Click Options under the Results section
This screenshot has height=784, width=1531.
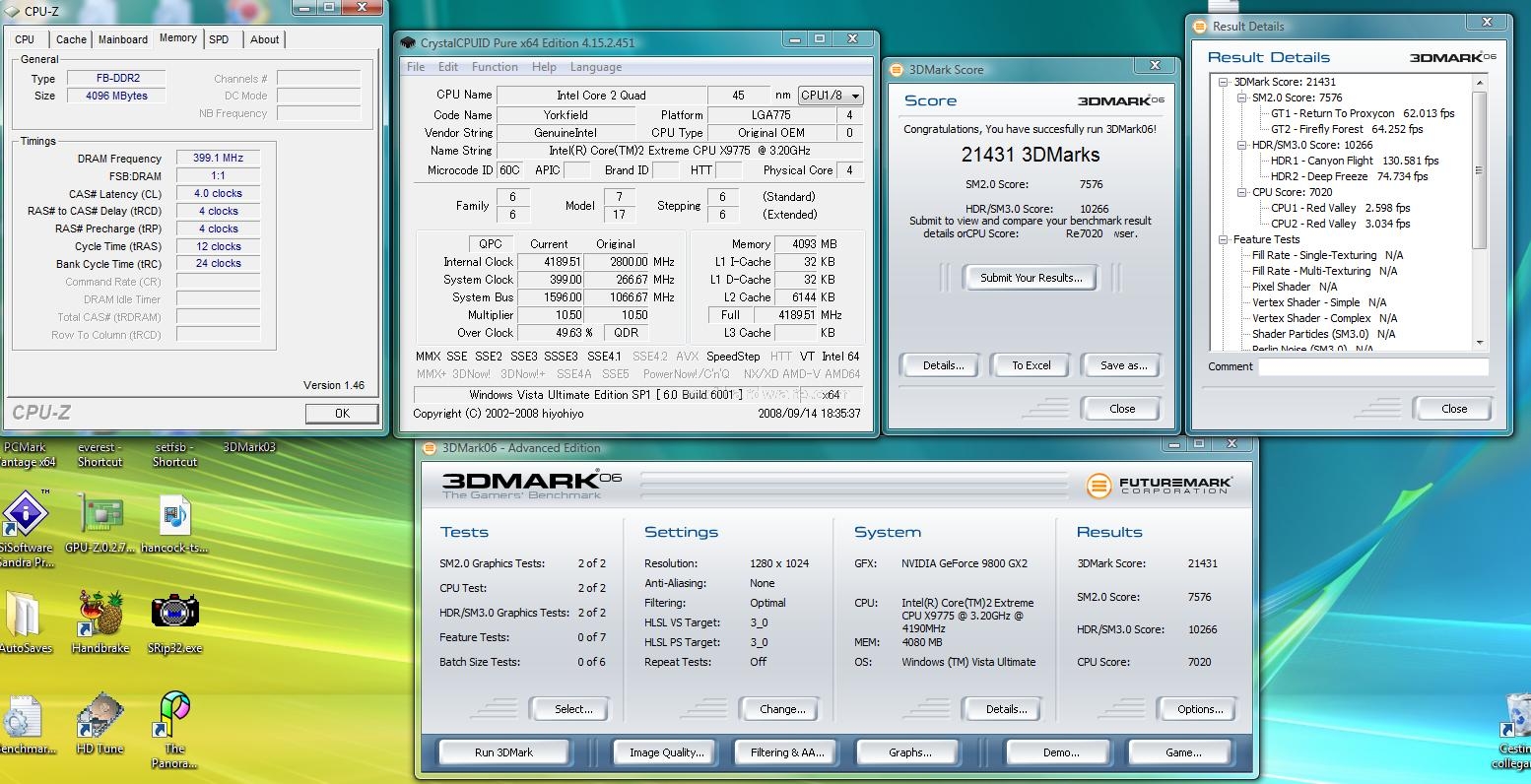(1200, 709)
